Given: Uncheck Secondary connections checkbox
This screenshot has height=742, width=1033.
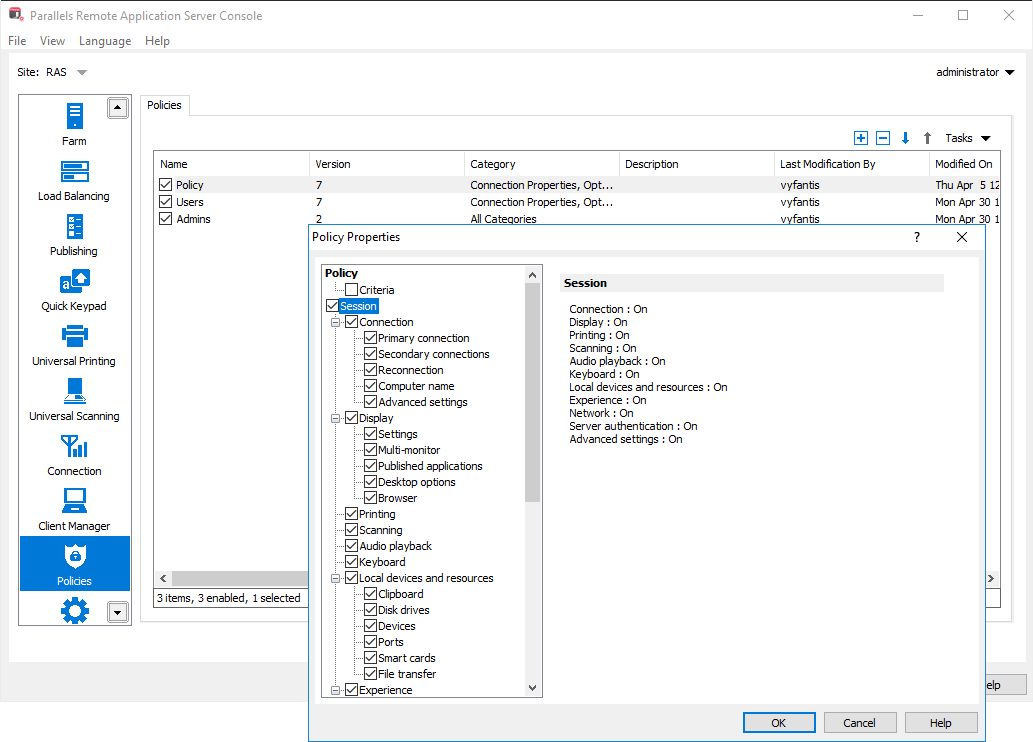Looking at the screenshot, I should pyautogui.click(x=370, y=354).
